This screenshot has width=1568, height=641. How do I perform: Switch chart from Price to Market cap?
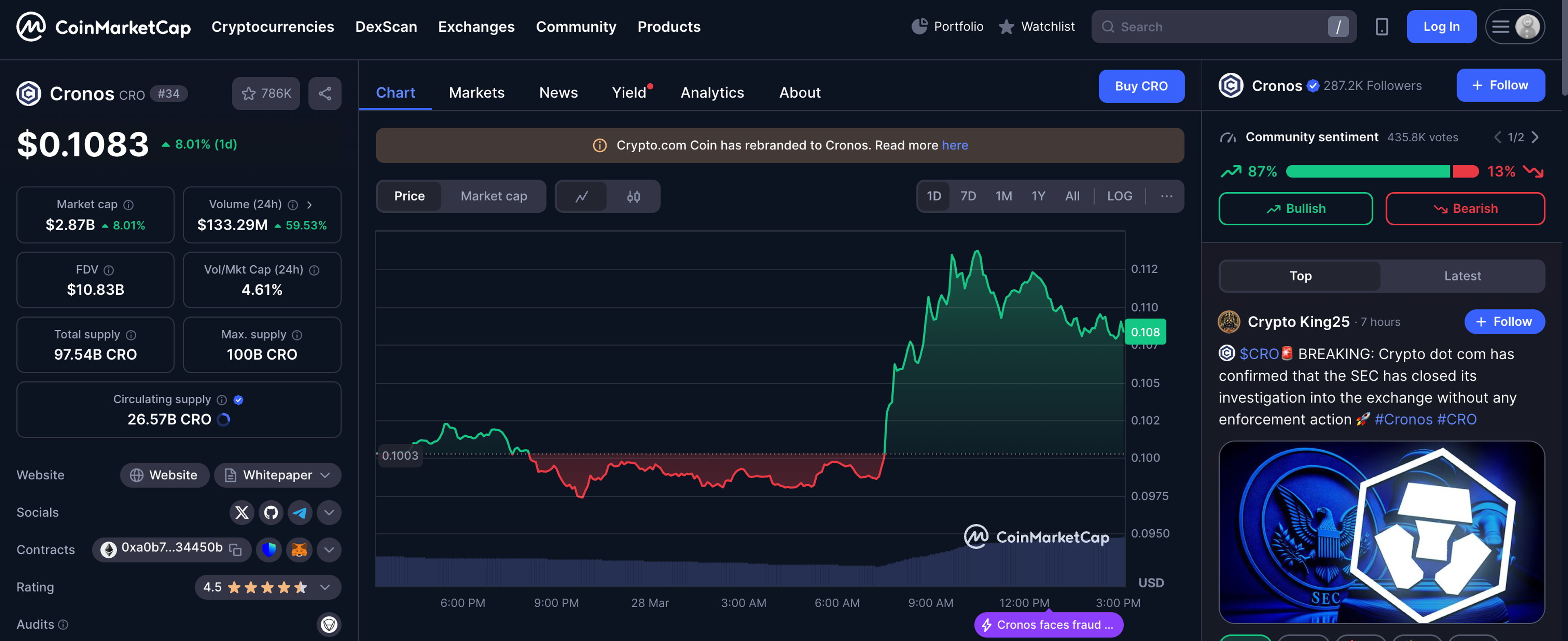(x=493, y=196)
